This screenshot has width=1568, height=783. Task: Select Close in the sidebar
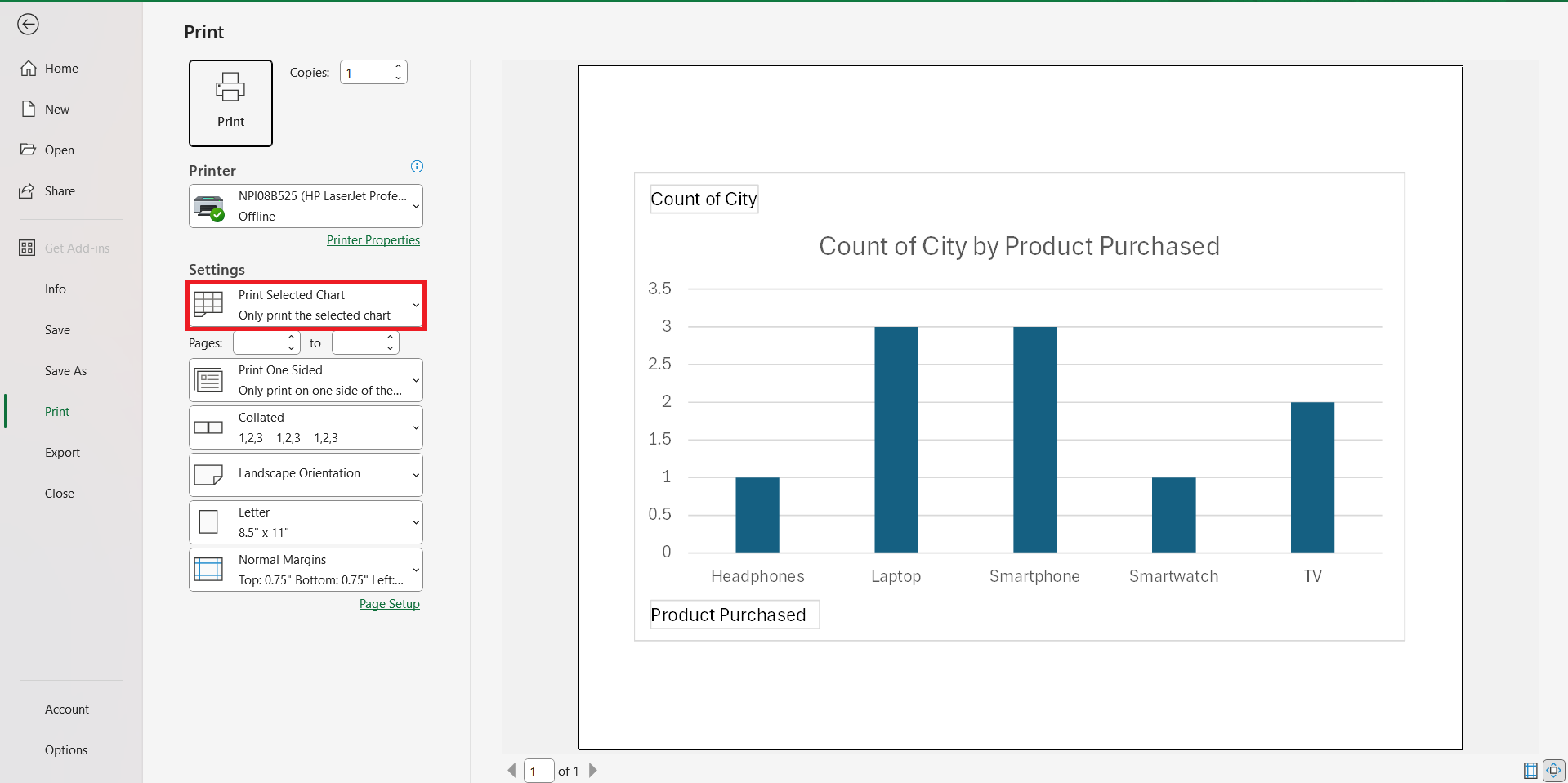pos(60,494)
